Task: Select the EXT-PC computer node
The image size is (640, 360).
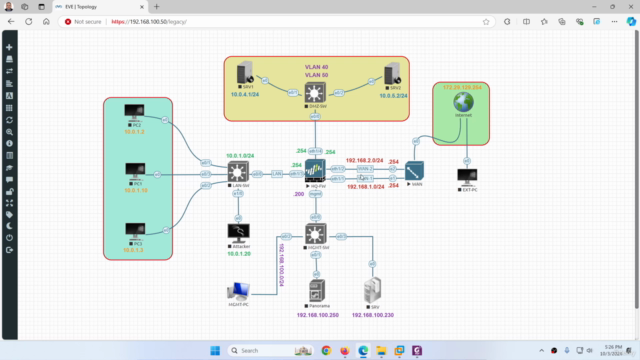Action: coord(467,177)
